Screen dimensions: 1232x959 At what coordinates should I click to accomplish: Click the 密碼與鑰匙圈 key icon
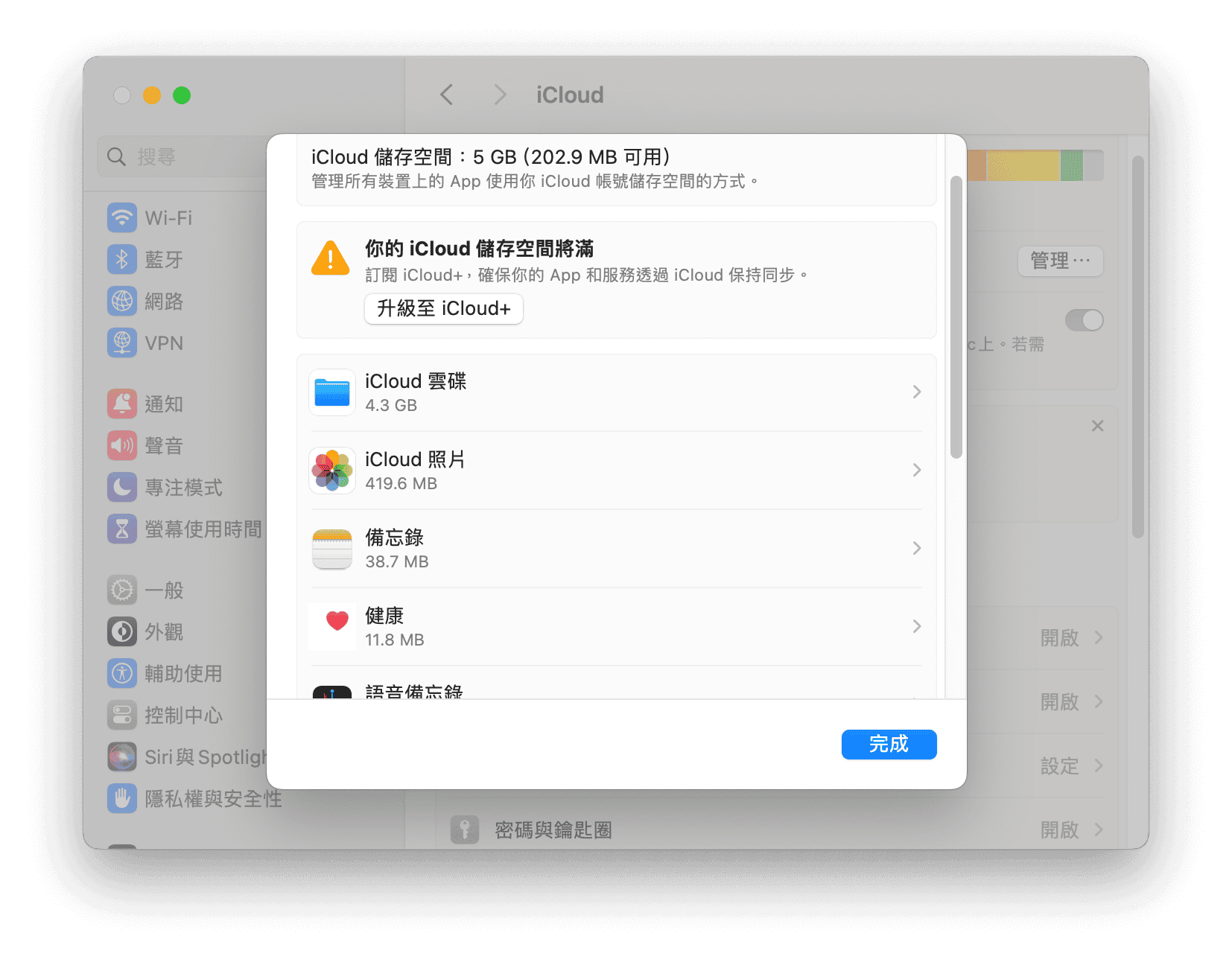click(465, 829)
